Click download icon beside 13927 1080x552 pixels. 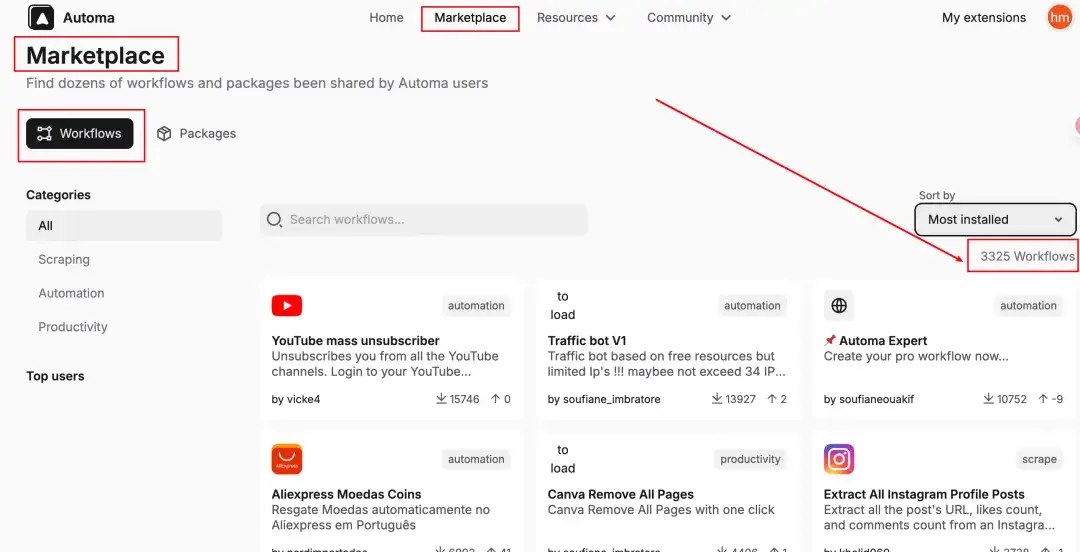[x=717, y=399]
